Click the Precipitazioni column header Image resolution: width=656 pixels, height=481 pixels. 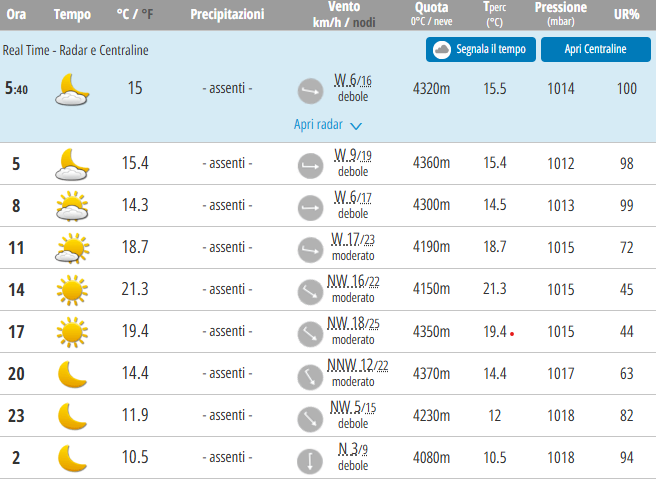coord(227,15)
